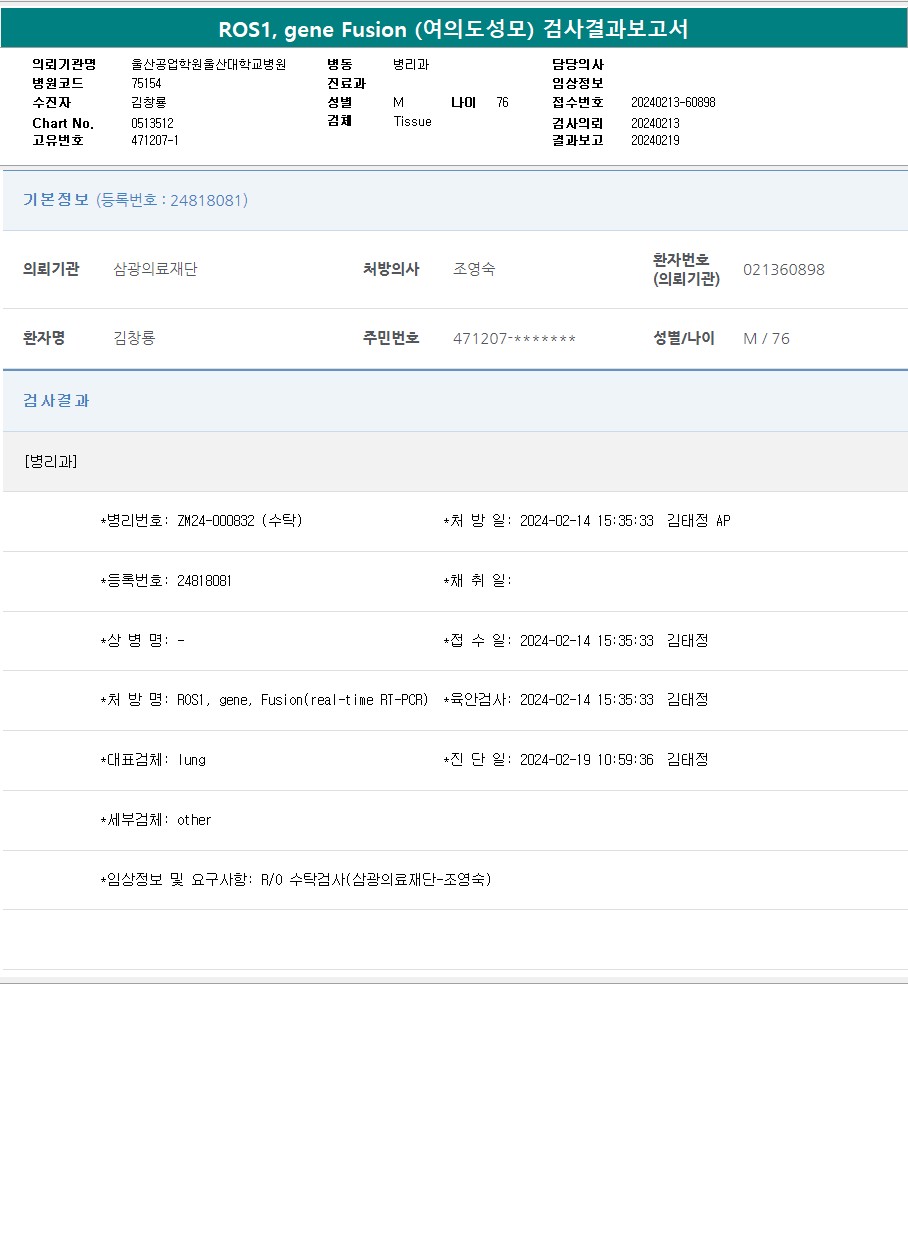Image resolution: width=908 pixels, height=1240 pixels.
Task: Click the 임상정보 및 요구사항 line
Action: [x=296, y=880]
